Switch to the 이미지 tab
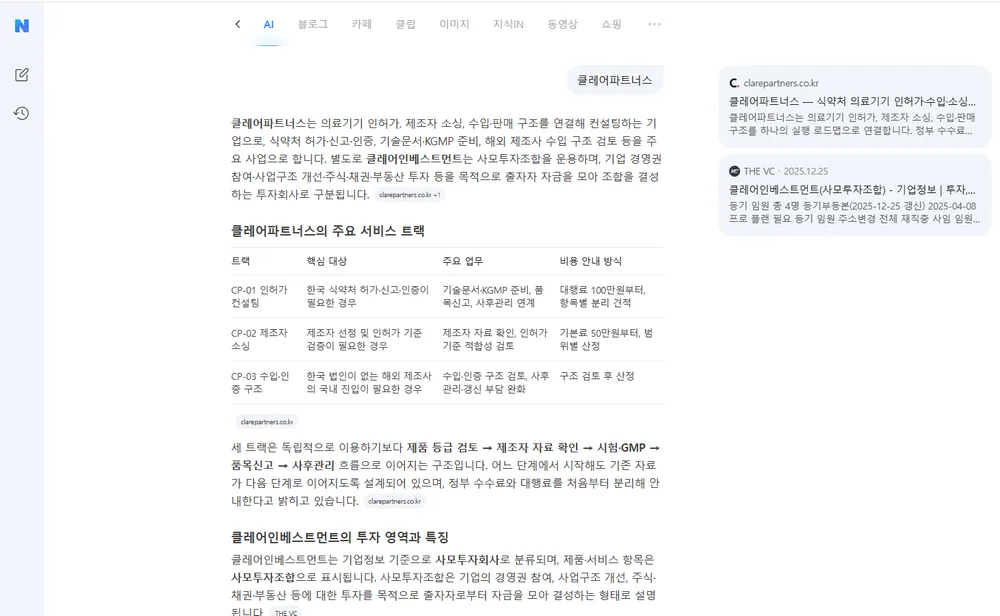Image resolution: width=1000 pixels, height=616 pixels. coord(454,24)
